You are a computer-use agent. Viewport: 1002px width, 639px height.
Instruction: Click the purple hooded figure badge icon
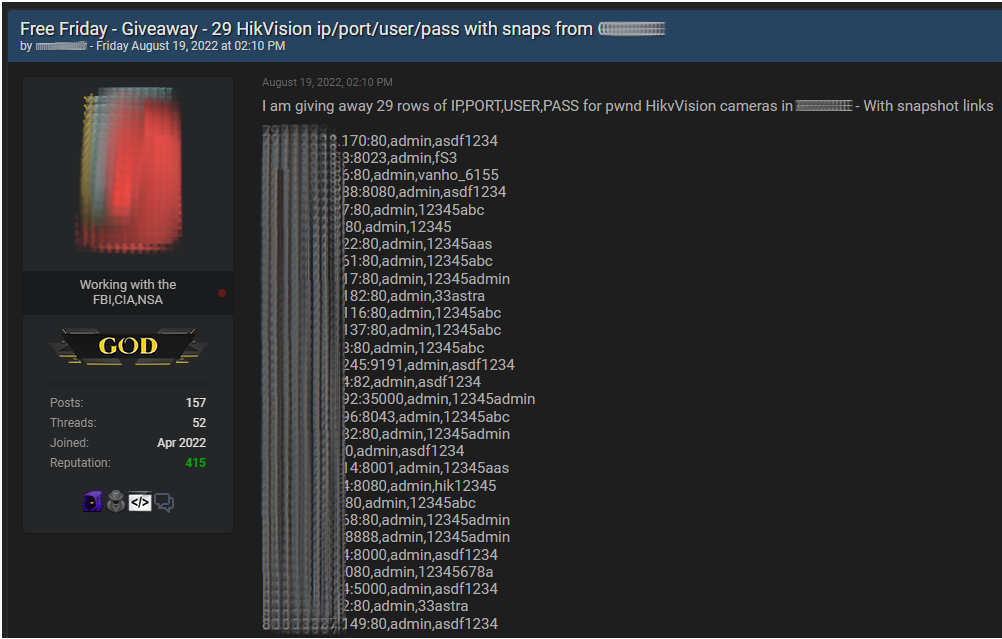click(x=93, y=502)
